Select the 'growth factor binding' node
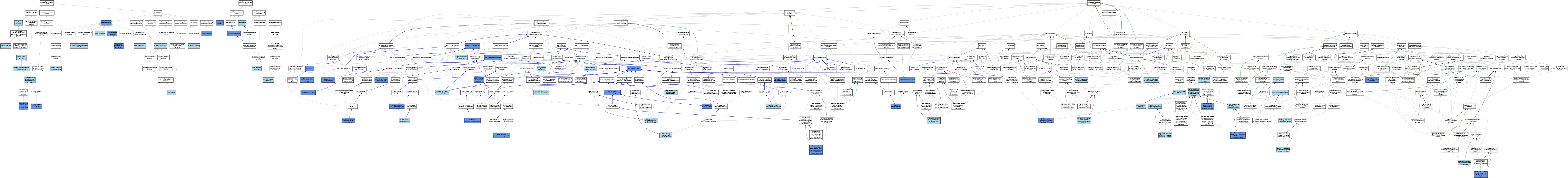 click(x=112, y=33)
